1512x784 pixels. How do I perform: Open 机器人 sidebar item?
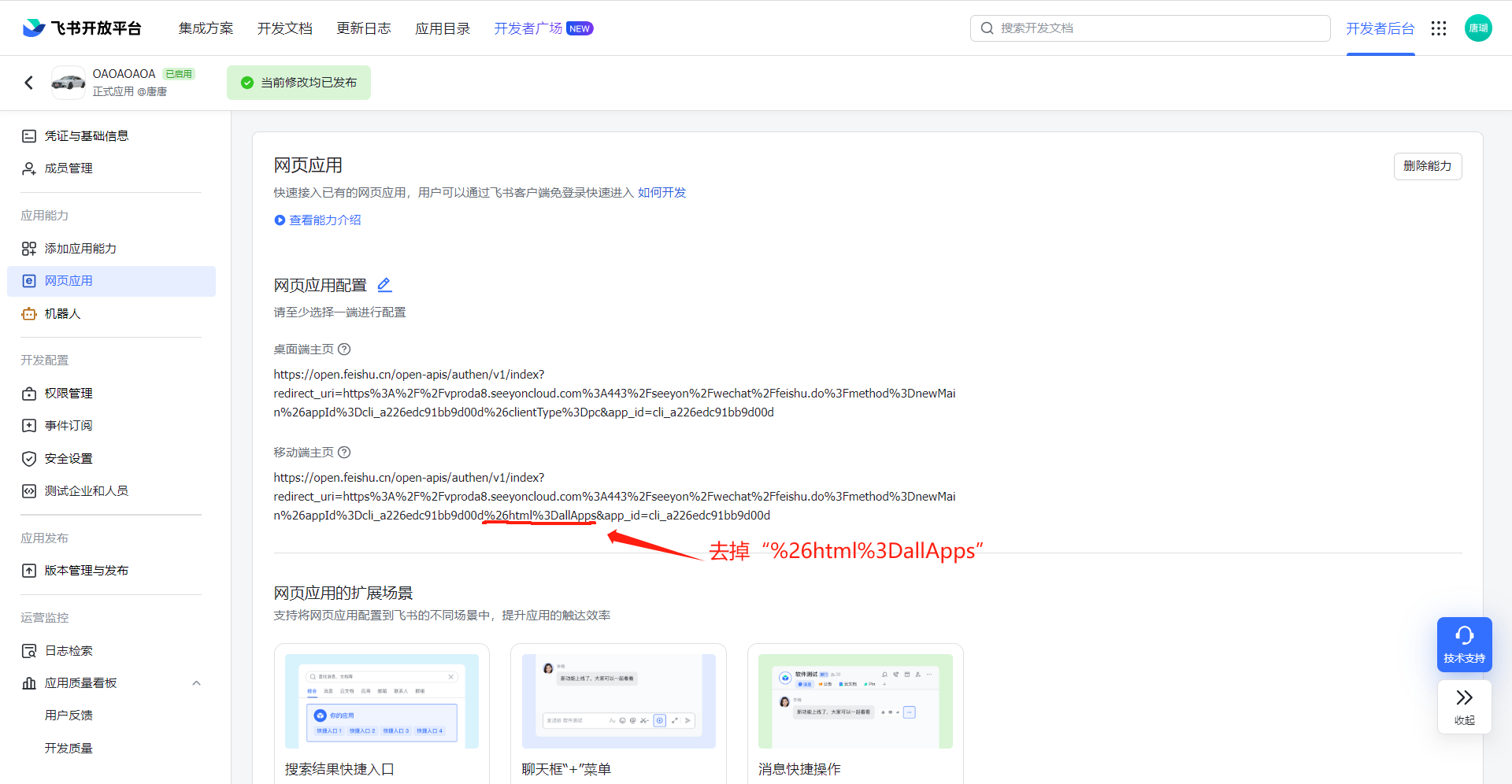coord(111,314)
